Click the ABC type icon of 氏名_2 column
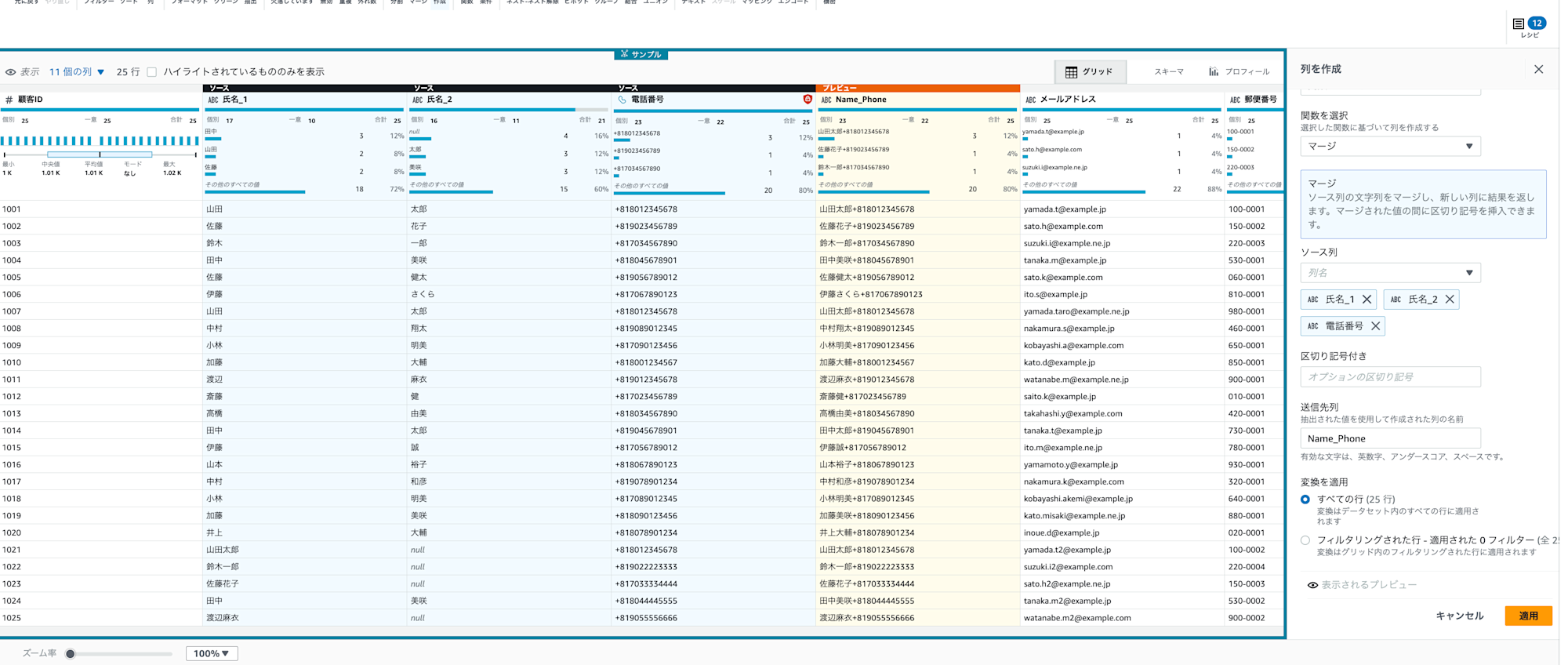The height and width of the screenshot is (665, 1568). click(417, 100)
